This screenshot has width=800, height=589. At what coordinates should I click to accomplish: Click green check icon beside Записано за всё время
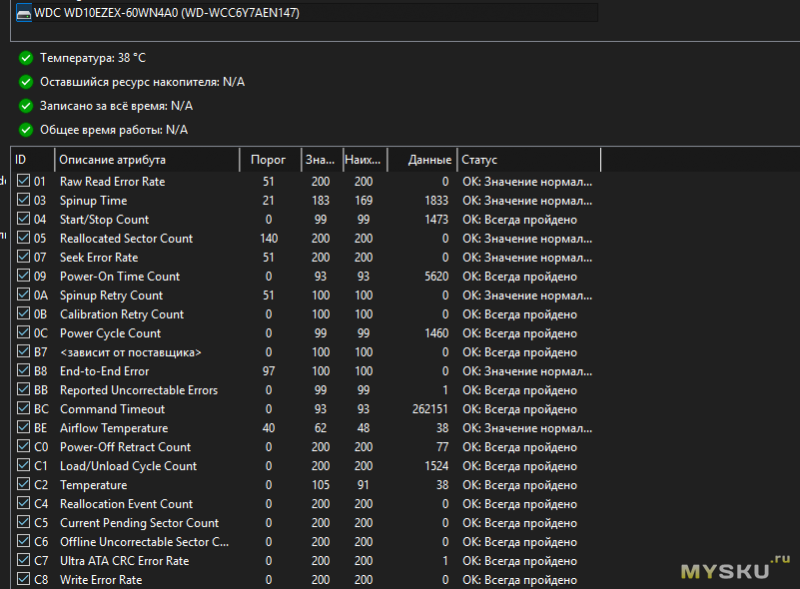pos(26,106)
